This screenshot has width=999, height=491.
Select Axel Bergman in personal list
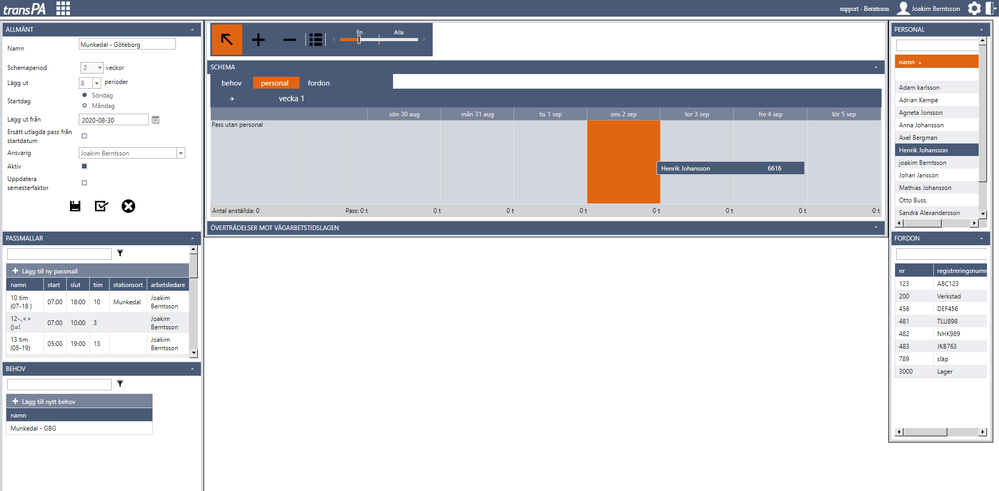937,138
